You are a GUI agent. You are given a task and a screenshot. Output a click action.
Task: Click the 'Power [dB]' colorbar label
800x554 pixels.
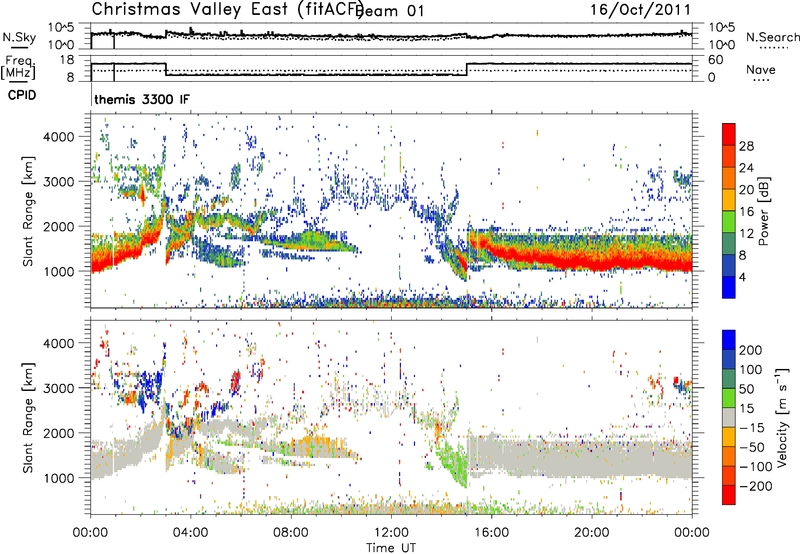coord(763,211)
